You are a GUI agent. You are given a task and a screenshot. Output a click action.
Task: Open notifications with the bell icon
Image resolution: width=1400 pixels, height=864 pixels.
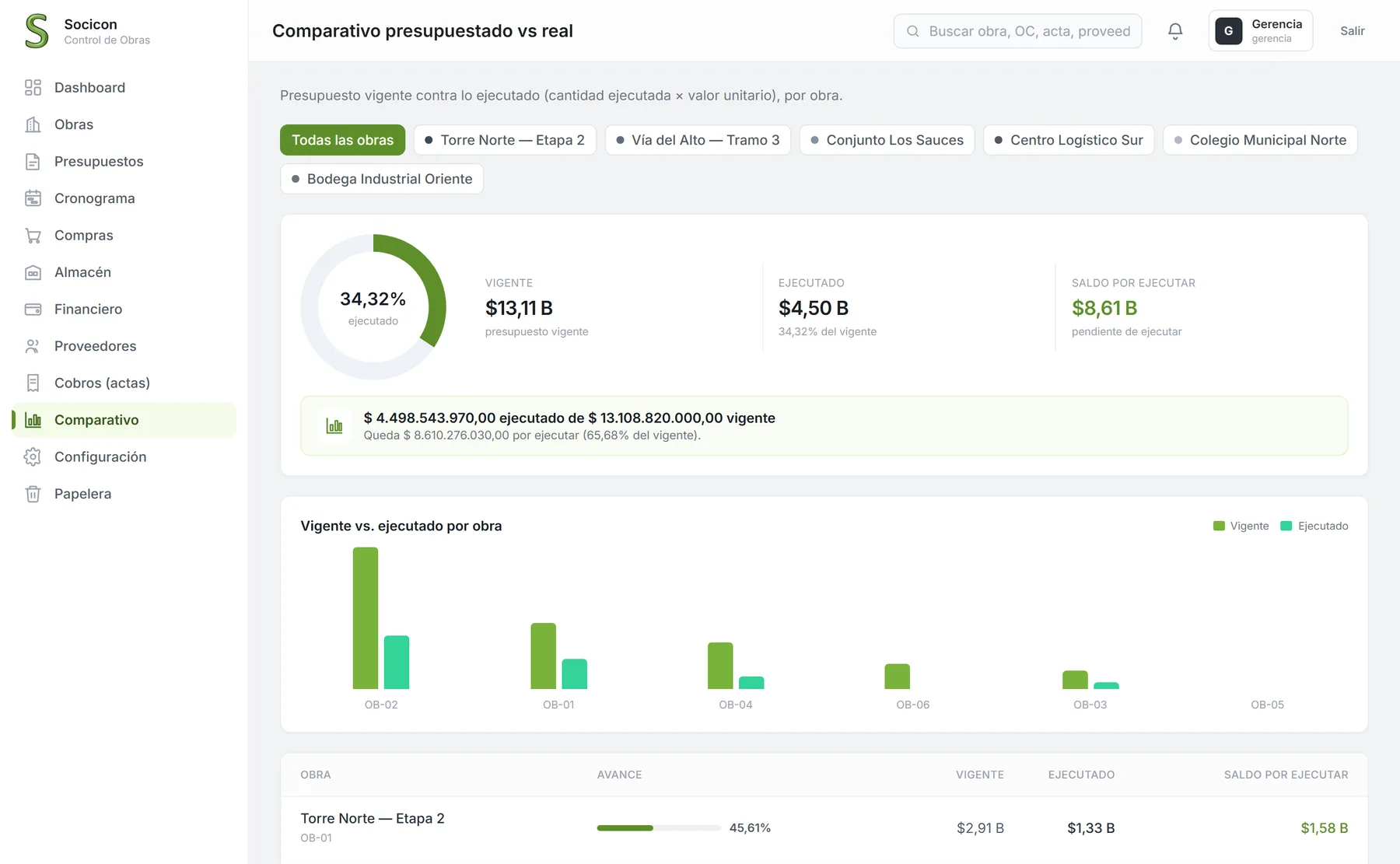pos(1175,31)
